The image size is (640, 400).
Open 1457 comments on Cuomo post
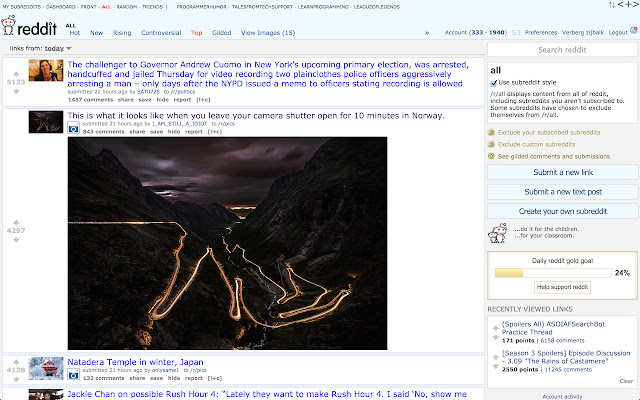pyautogui.click(x=90, y=100)
